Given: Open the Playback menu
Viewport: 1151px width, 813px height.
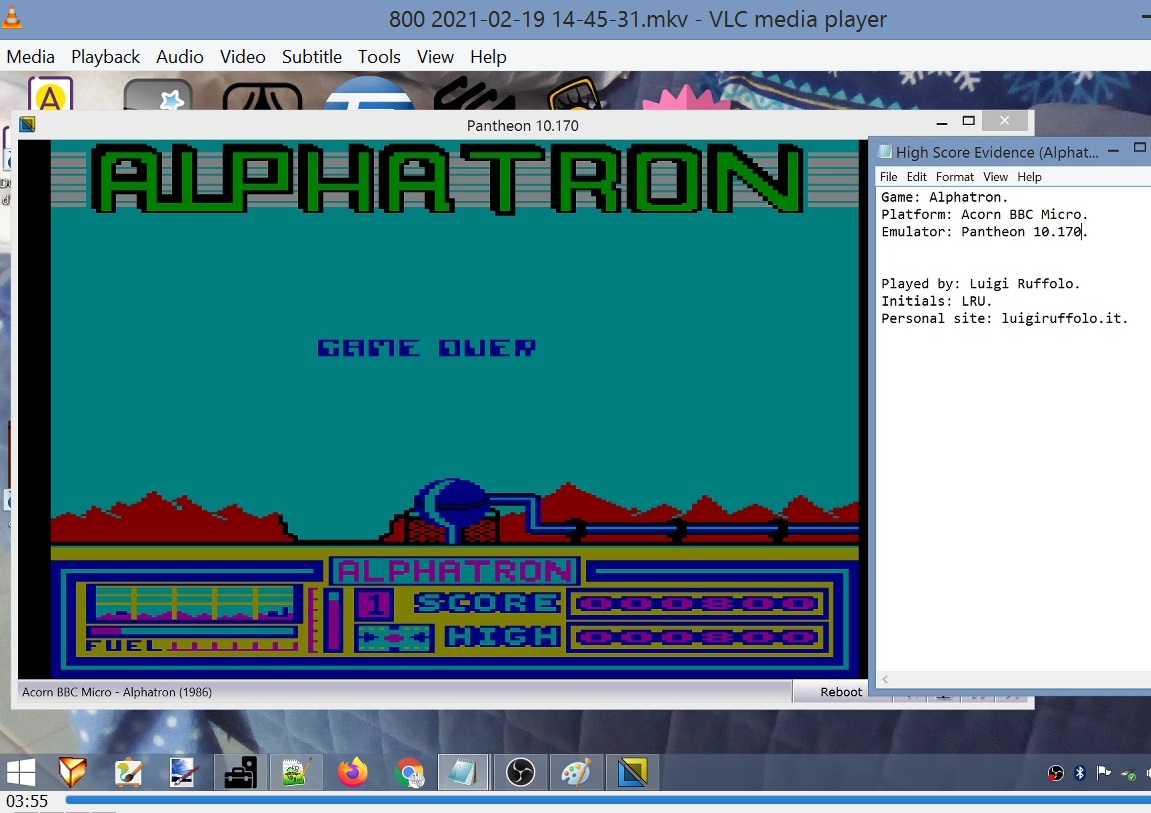Looking at the screenshot, I should [x=105, y=57].
